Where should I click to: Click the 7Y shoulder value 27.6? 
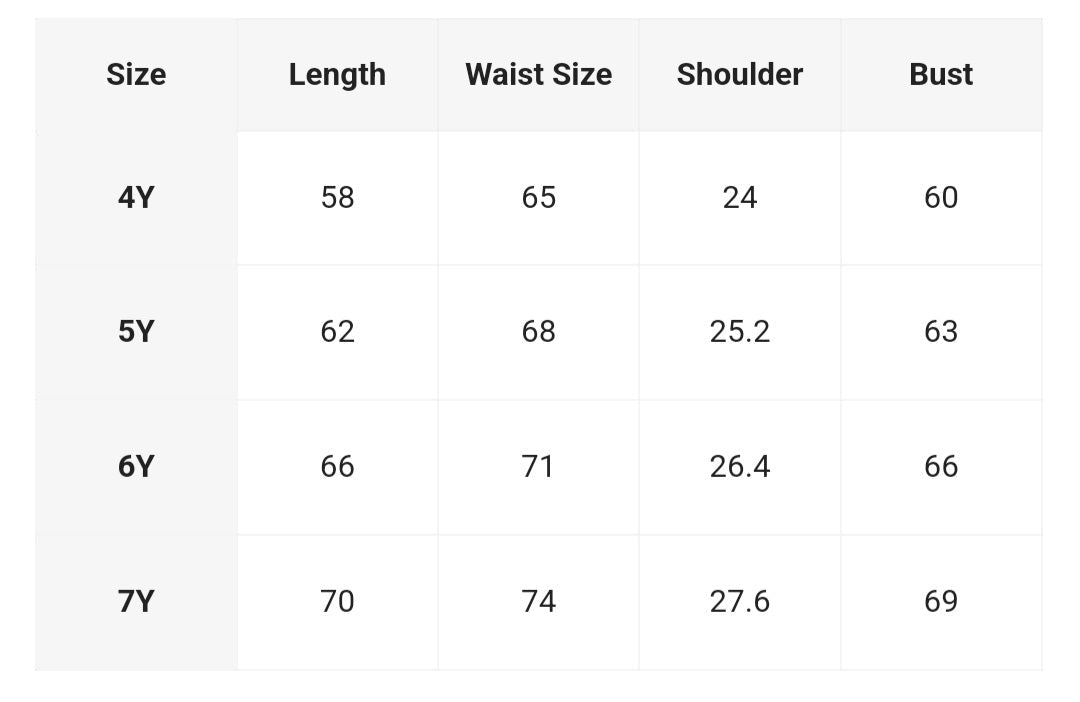pos(740,602)
